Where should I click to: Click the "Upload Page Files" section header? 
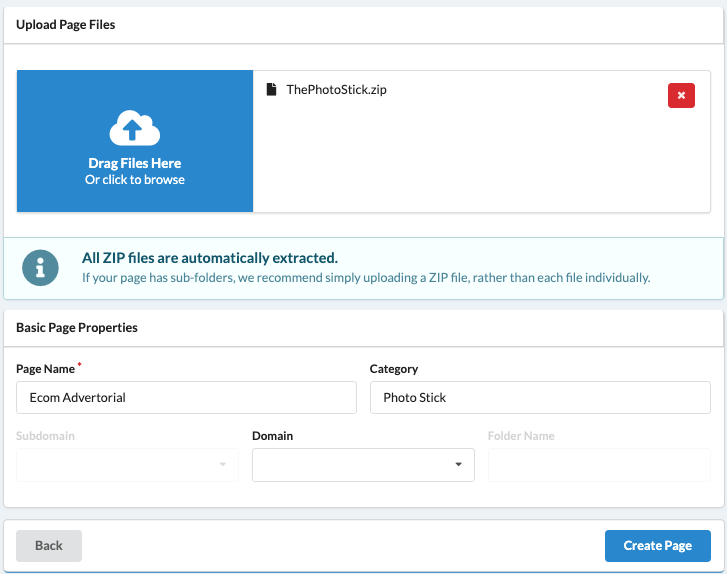pyautogui.click(x=66, y=25)
